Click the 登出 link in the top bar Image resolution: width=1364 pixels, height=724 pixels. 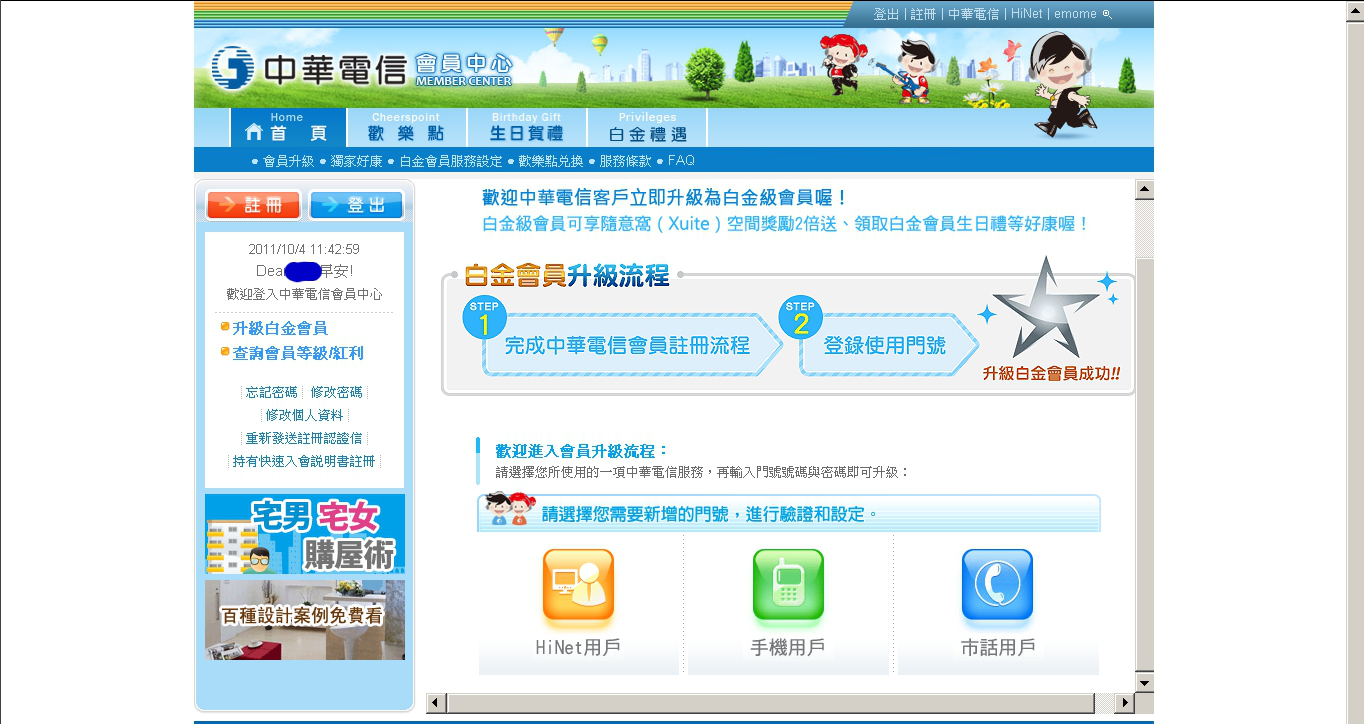point(886,14)
